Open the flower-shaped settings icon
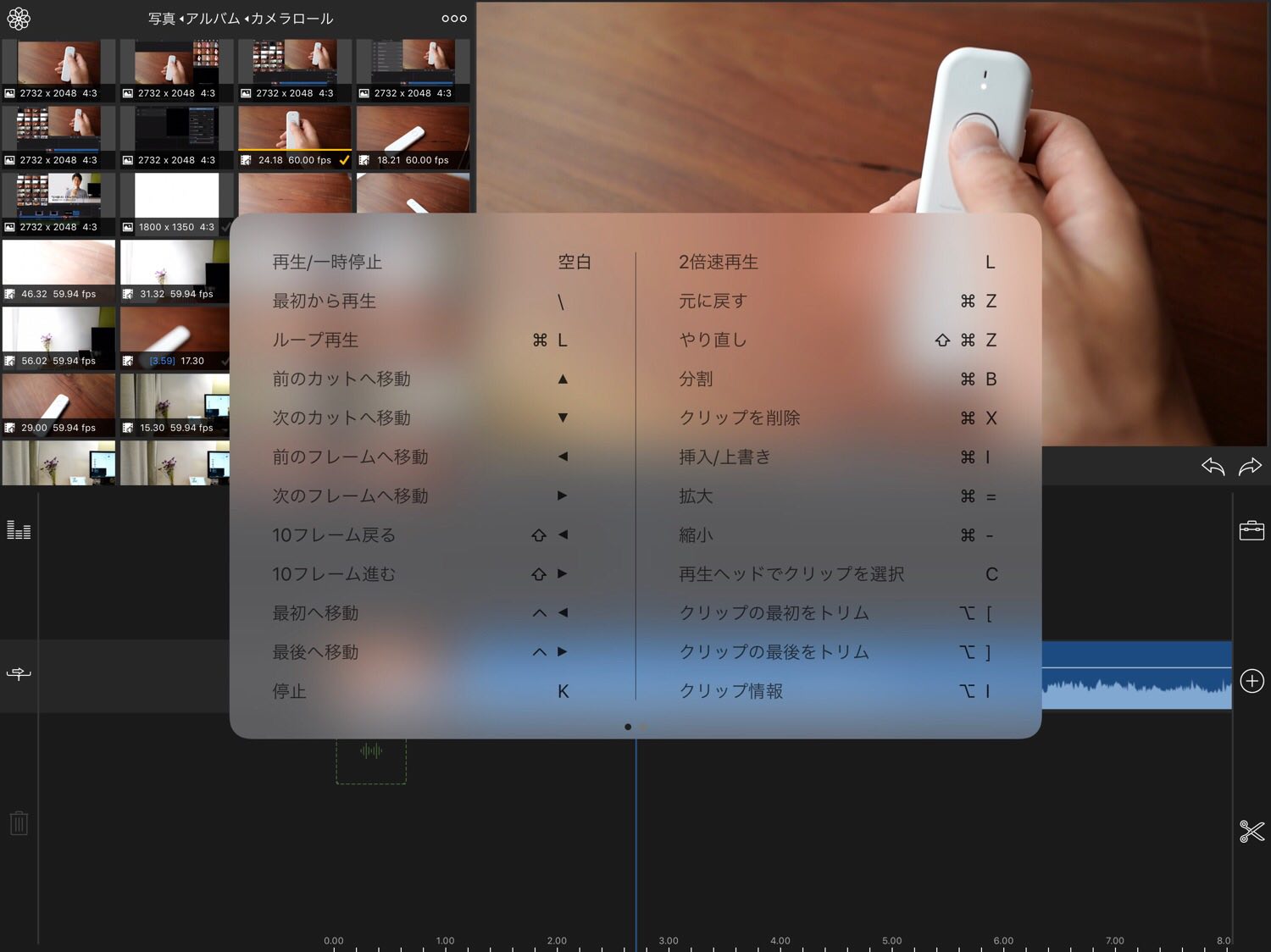This screenshot has width=1271, height=952. [x=19, y=18]
